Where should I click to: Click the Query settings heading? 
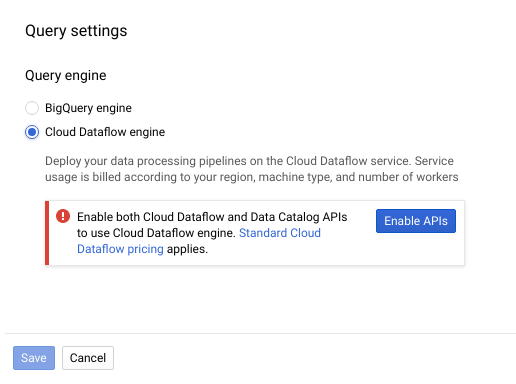[76, 31]
